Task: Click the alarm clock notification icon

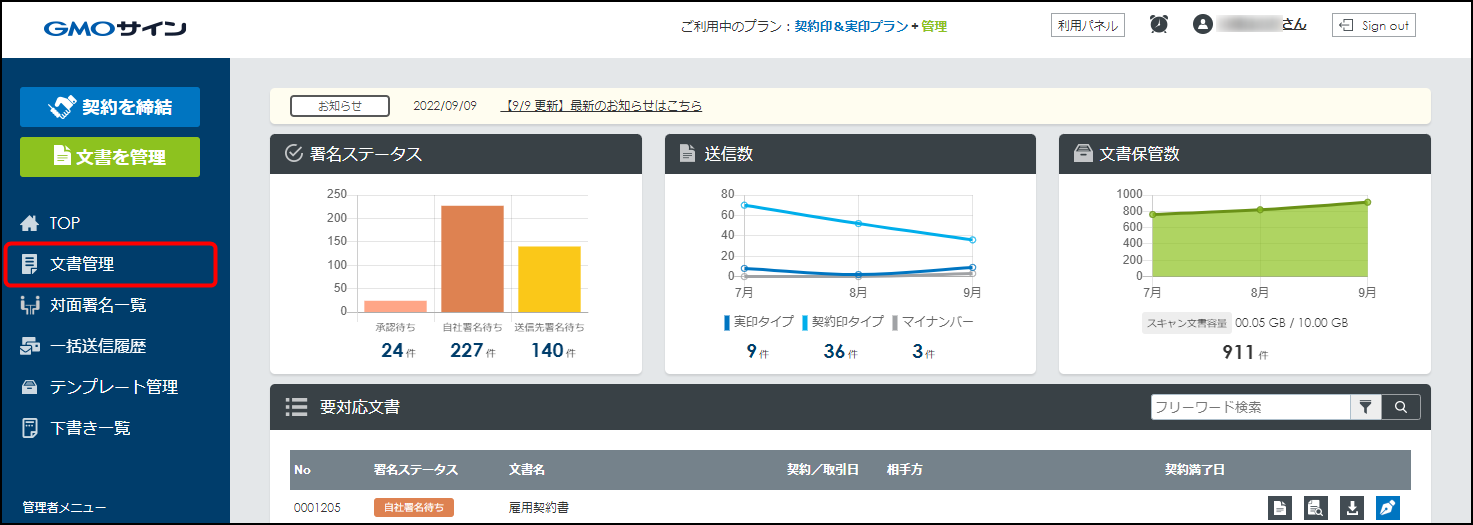Action: [1159, 25]
